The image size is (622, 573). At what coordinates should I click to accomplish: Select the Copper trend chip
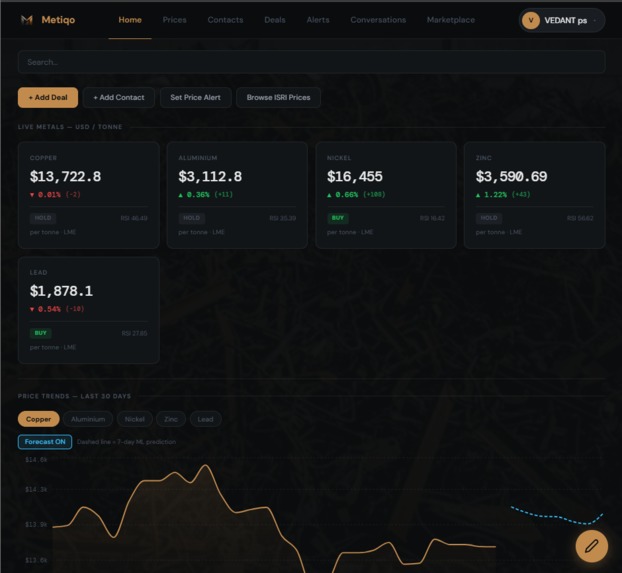coord(38,419)
